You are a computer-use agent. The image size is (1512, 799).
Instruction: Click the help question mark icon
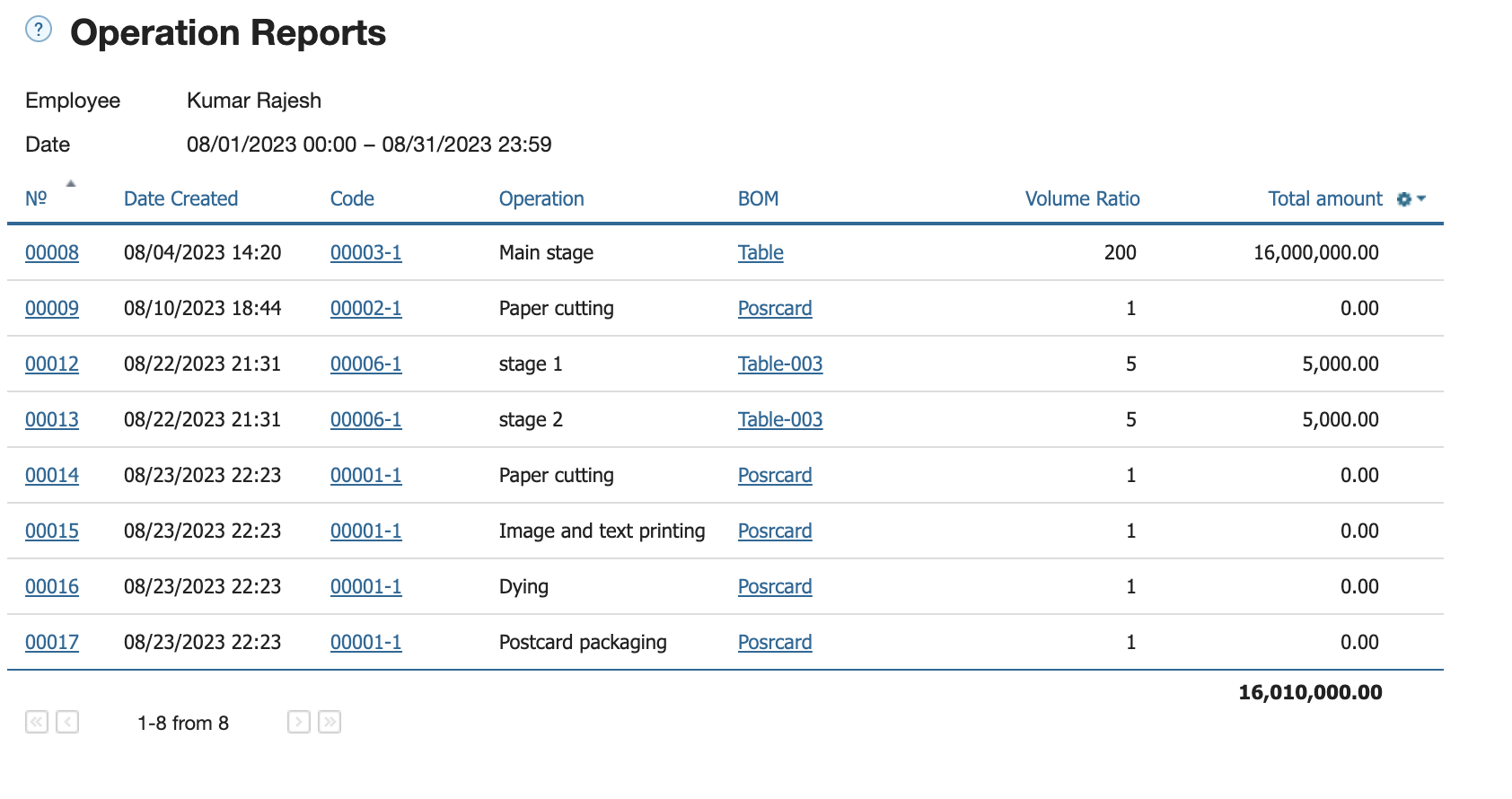pos(39,30)
